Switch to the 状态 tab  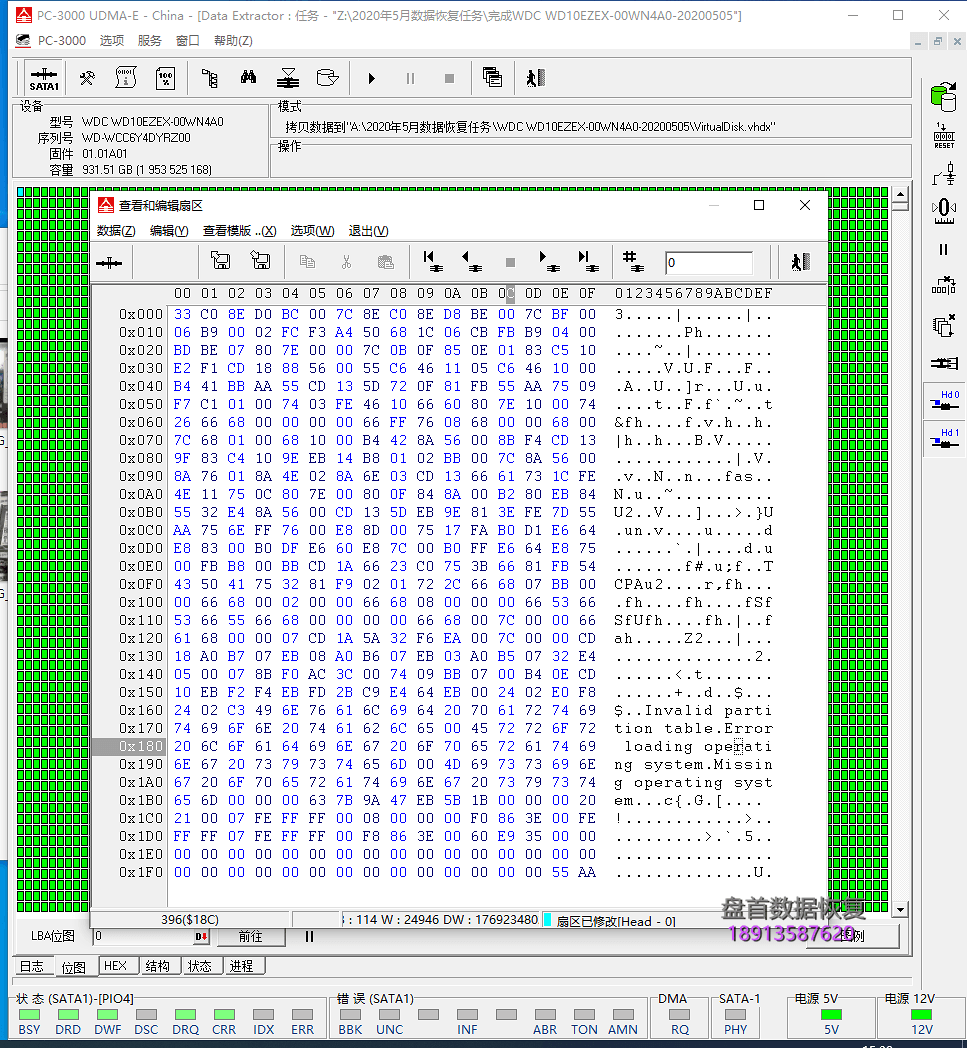(200, 966)
